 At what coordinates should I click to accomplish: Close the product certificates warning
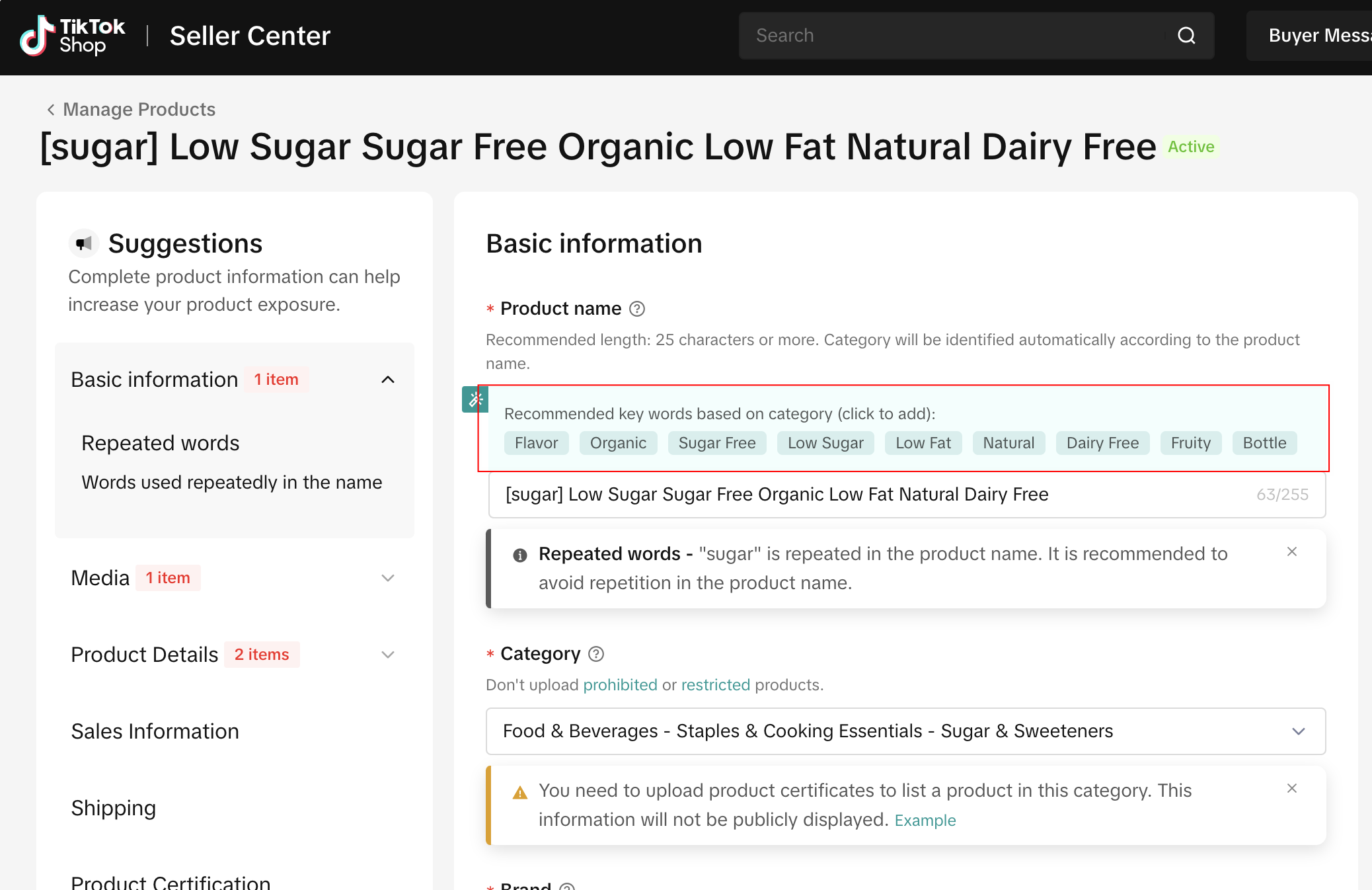click(x=1292, y=788)
